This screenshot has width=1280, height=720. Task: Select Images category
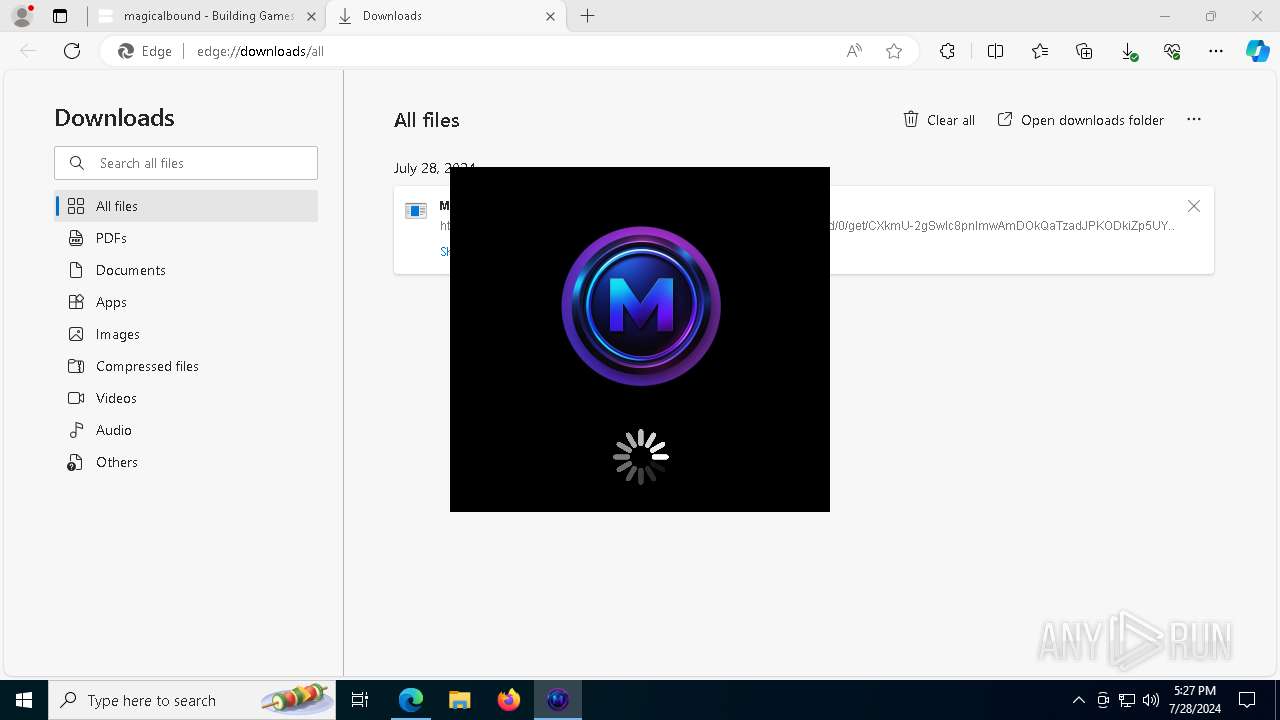click(187, 334)
